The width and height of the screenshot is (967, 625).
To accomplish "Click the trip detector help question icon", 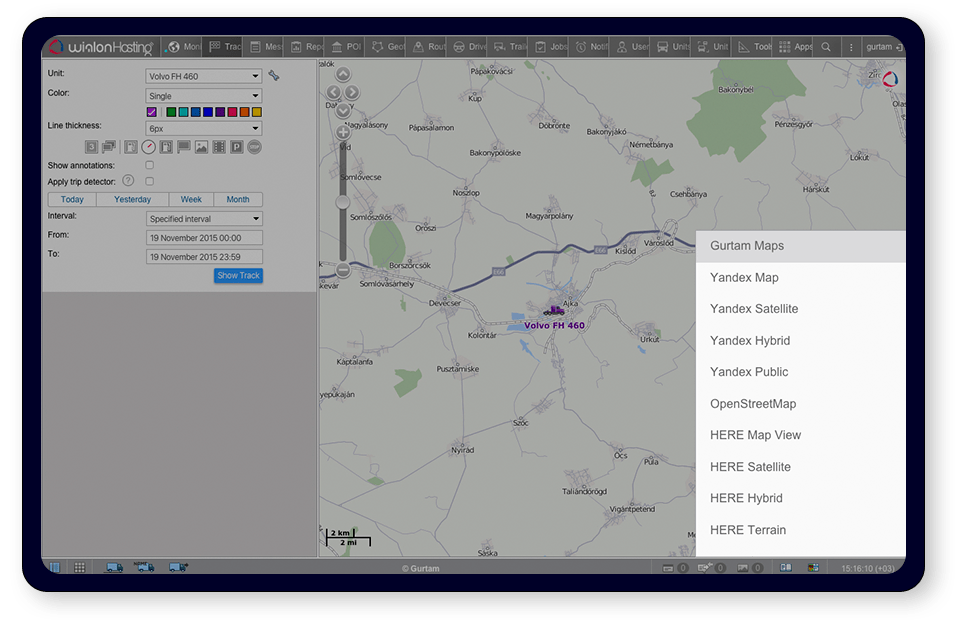I will (128, 181).
